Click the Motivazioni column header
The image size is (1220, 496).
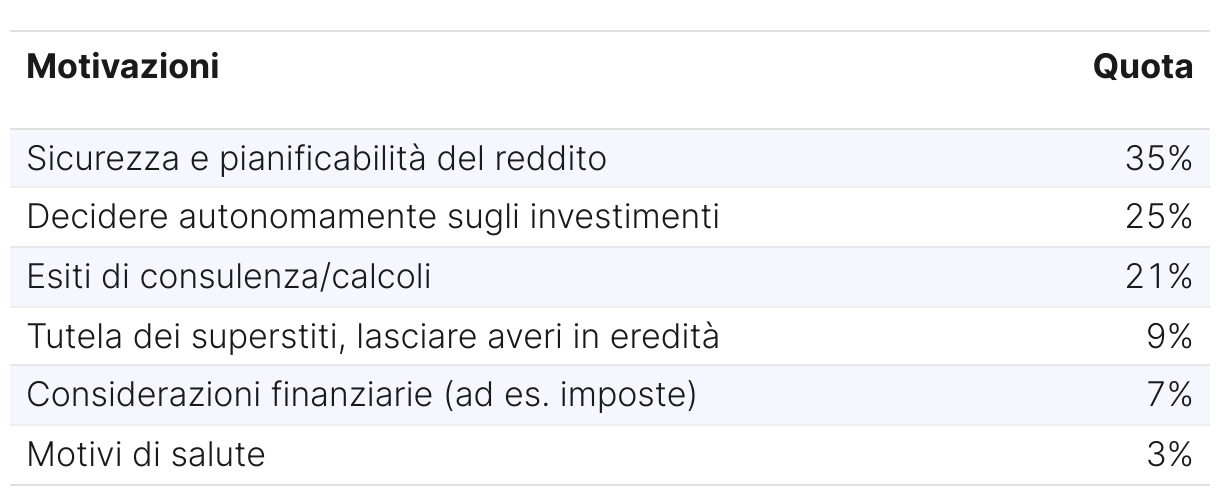coord(123,67)
